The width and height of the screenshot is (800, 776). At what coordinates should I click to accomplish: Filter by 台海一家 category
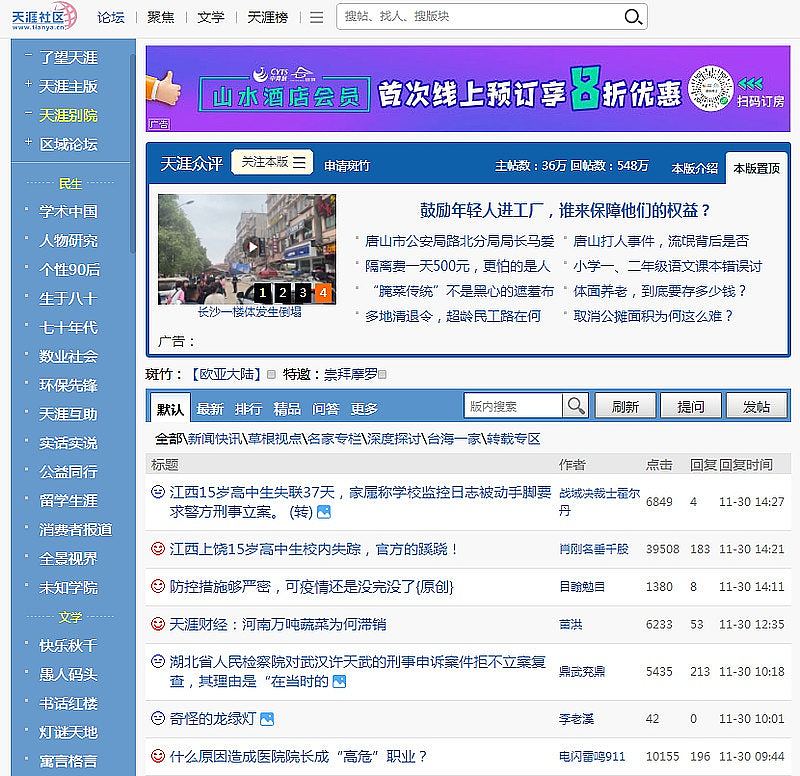[x=454, y=438]
